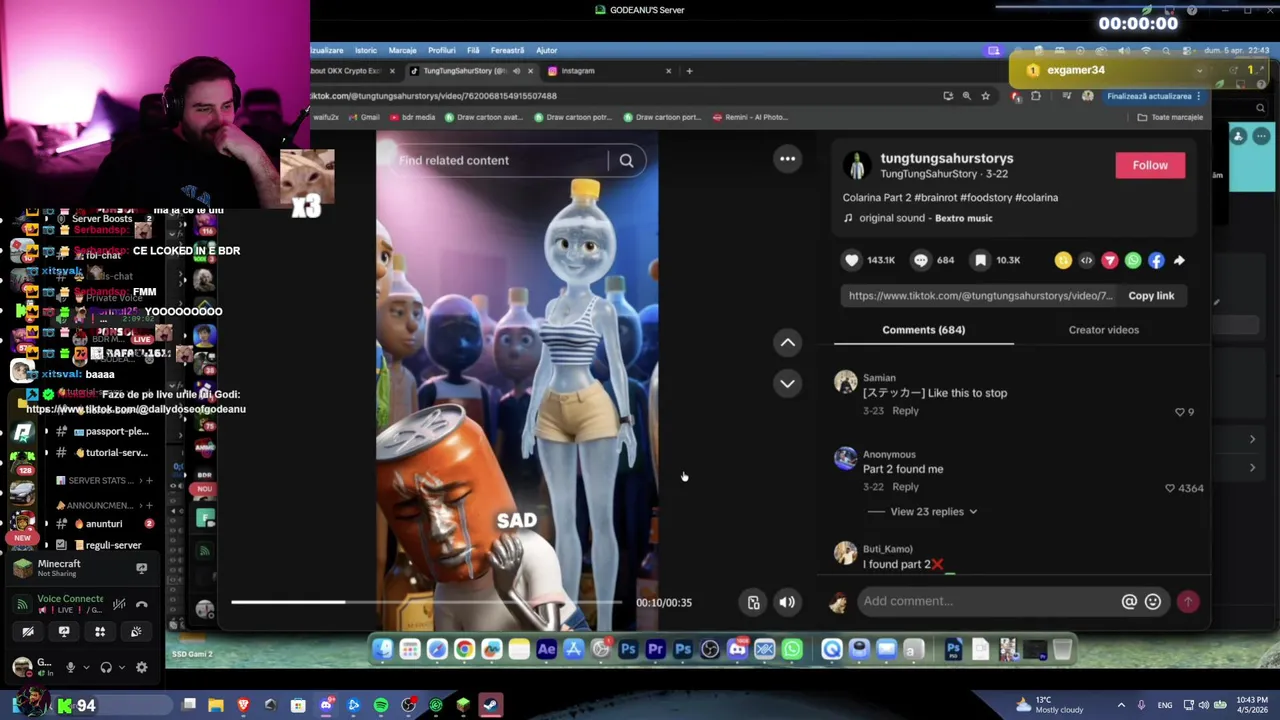1280x720 pixels.
Task: Open the Toate marcajele bookmarks folder
Action: click(1170, 117)
